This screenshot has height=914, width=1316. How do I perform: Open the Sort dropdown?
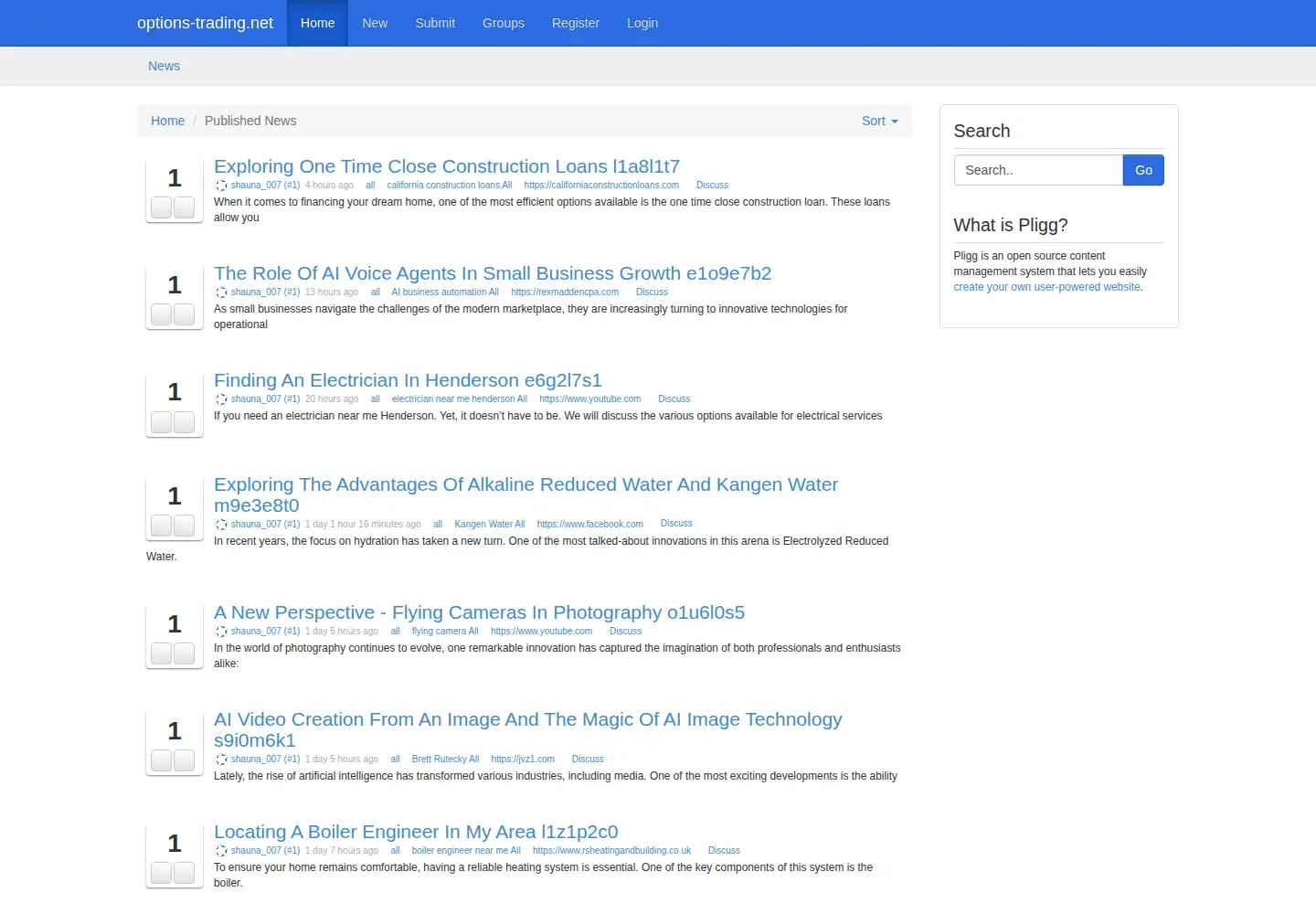click(x=879, y=121)
